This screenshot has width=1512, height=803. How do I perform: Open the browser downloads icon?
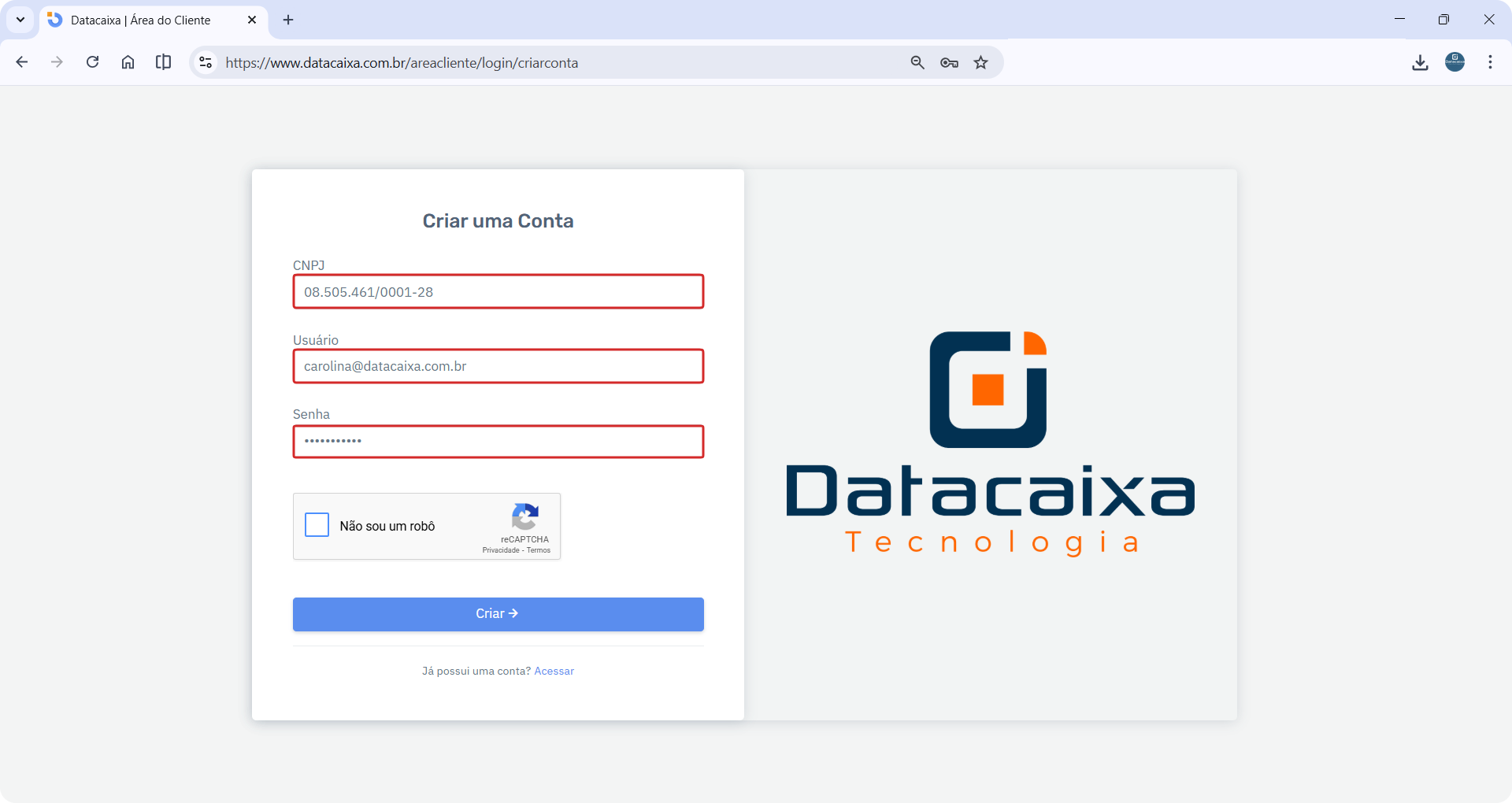click(1420, 62)
